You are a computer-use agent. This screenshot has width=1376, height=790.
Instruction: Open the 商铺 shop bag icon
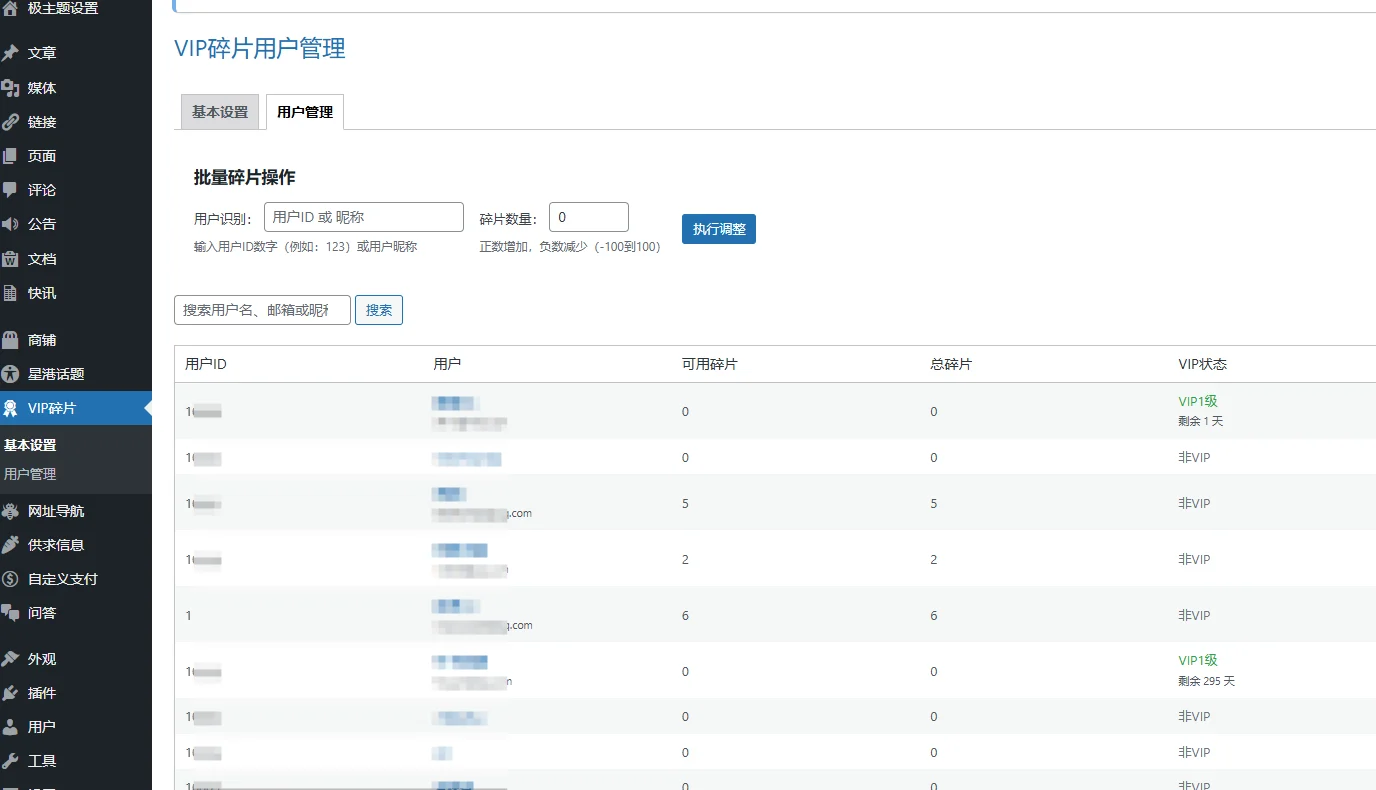pos(11,340)
